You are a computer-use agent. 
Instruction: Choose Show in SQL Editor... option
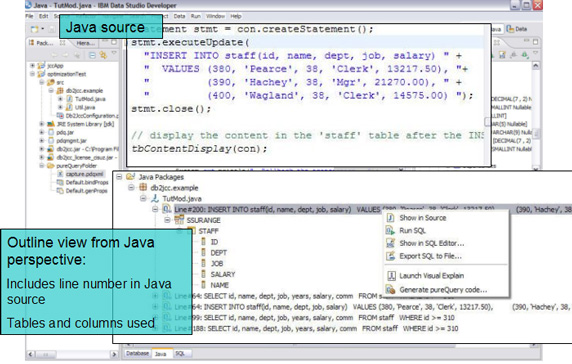(432, 243)
